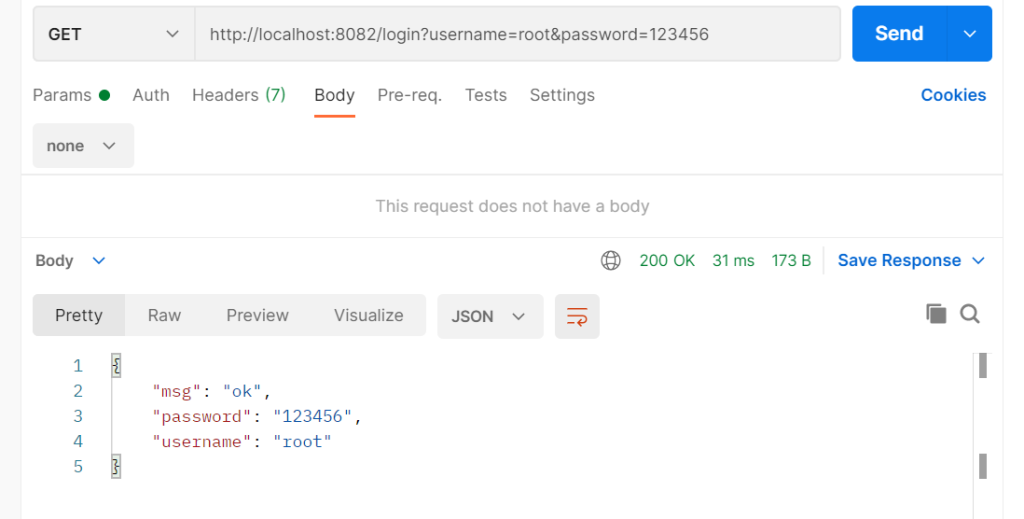The height and width of the screenshot is (519, 1024).
Task: Open search in response body
Action: point(969,314)
